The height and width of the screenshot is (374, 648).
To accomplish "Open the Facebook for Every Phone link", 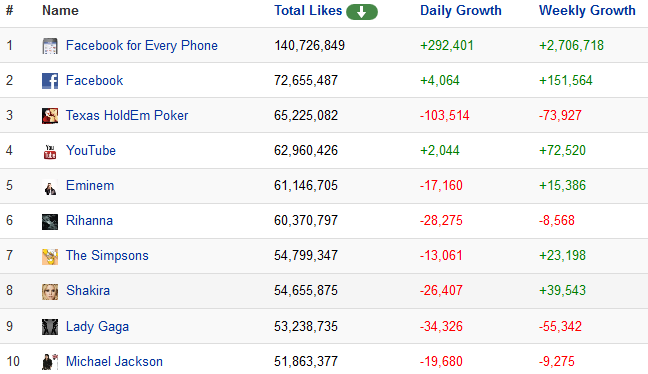I will click(x=142, y=45).
